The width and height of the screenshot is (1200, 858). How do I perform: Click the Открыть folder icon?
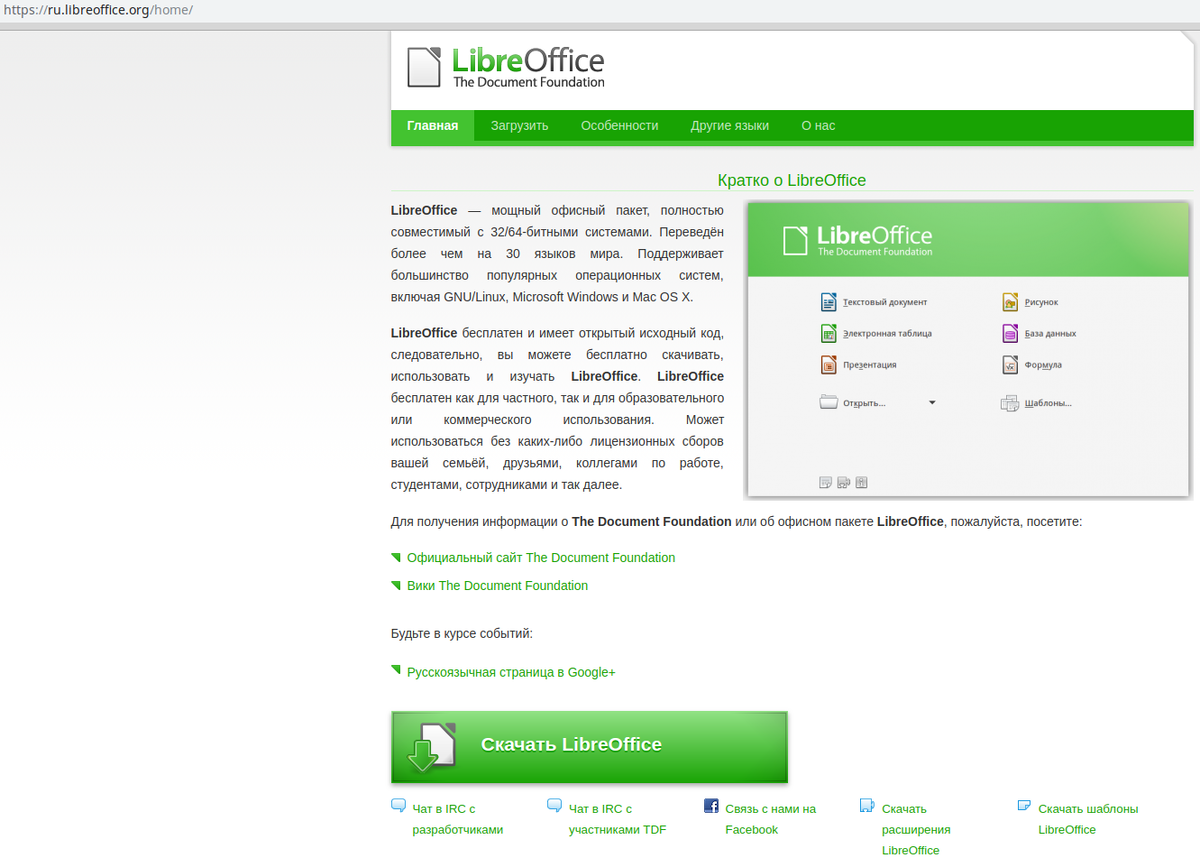(828, 403)
